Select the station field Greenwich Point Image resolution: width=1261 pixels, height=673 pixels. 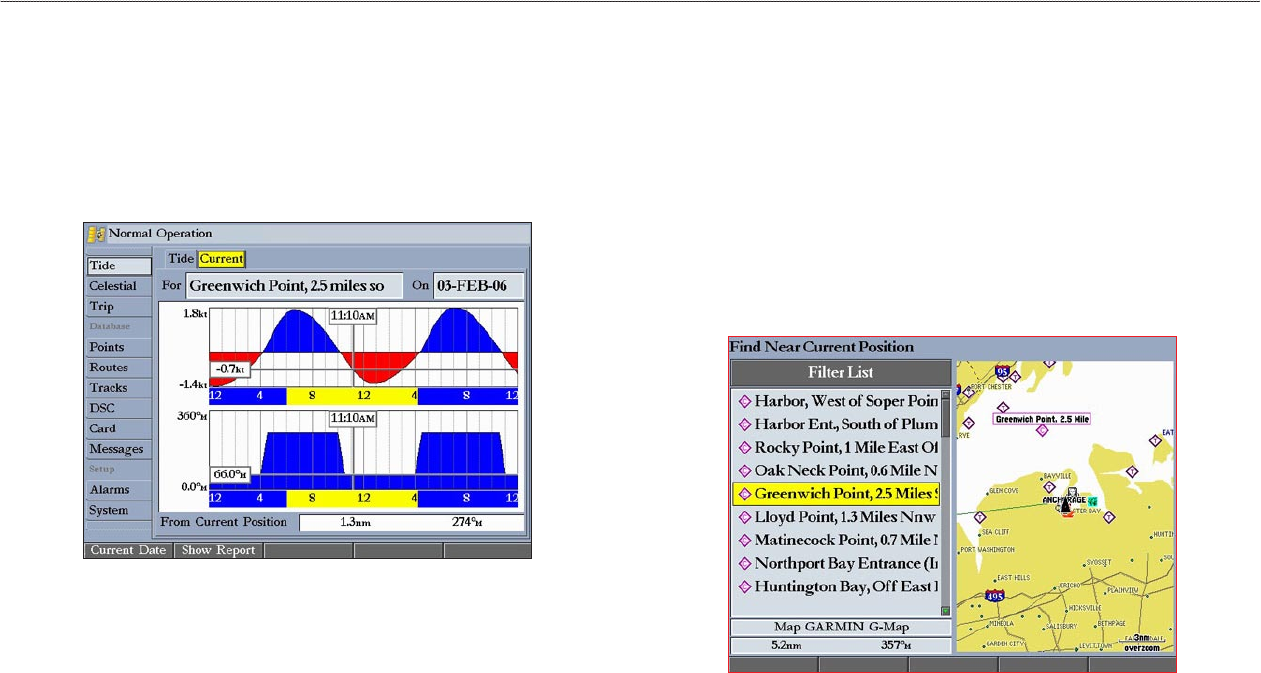click(294, 286)
